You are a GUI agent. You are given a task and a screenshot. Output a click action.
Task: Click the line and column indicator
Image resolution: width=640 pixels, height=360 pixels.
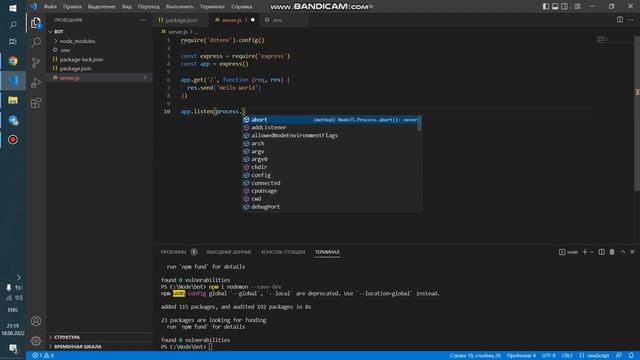point(475,356)
